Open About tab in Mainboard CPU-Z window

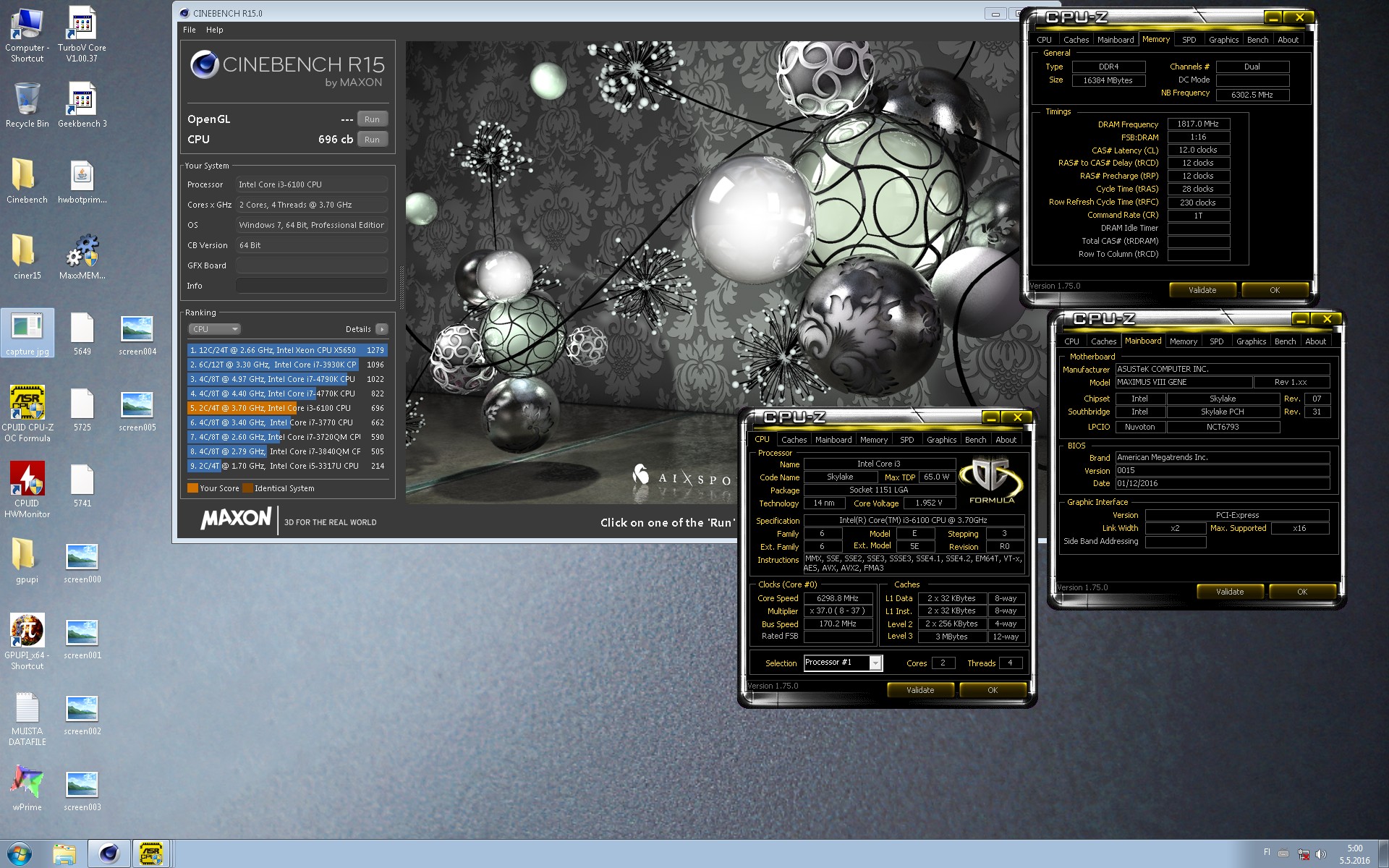tap(1315, 341)
